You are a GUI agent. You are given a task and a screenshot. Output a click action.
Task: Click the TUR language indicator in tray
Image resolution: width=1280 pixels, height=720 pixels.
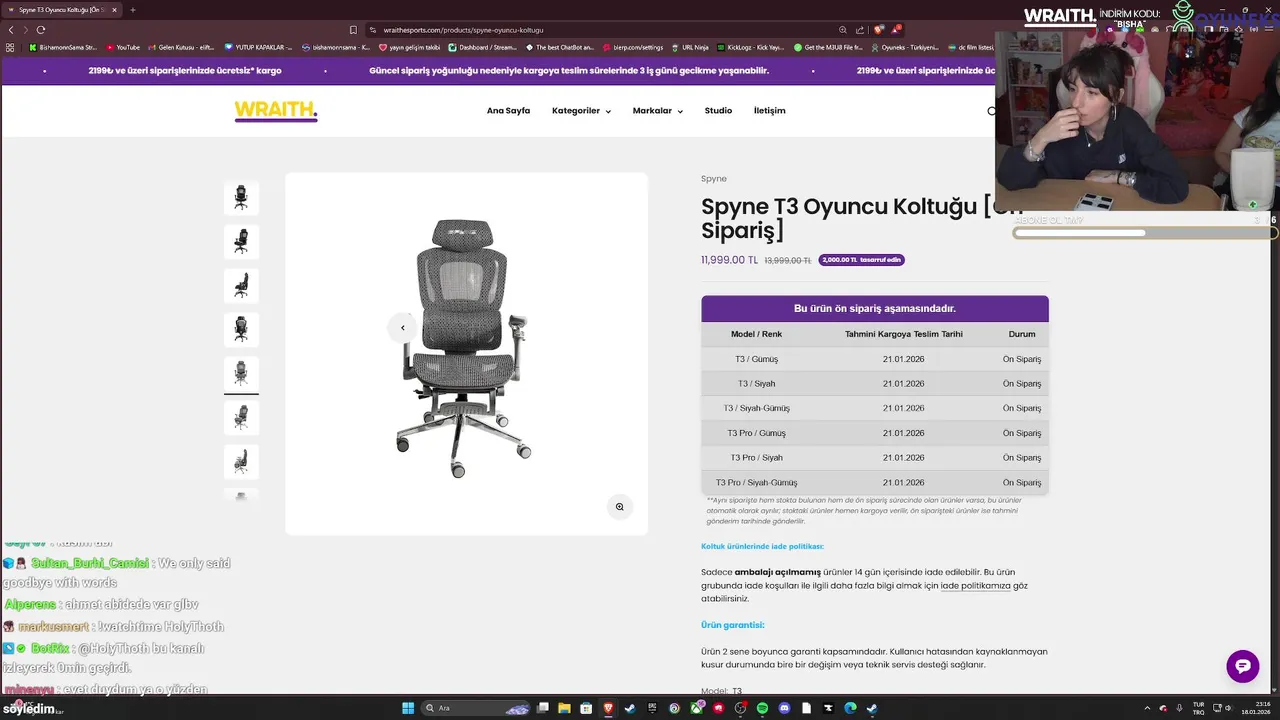point(1199,708)
